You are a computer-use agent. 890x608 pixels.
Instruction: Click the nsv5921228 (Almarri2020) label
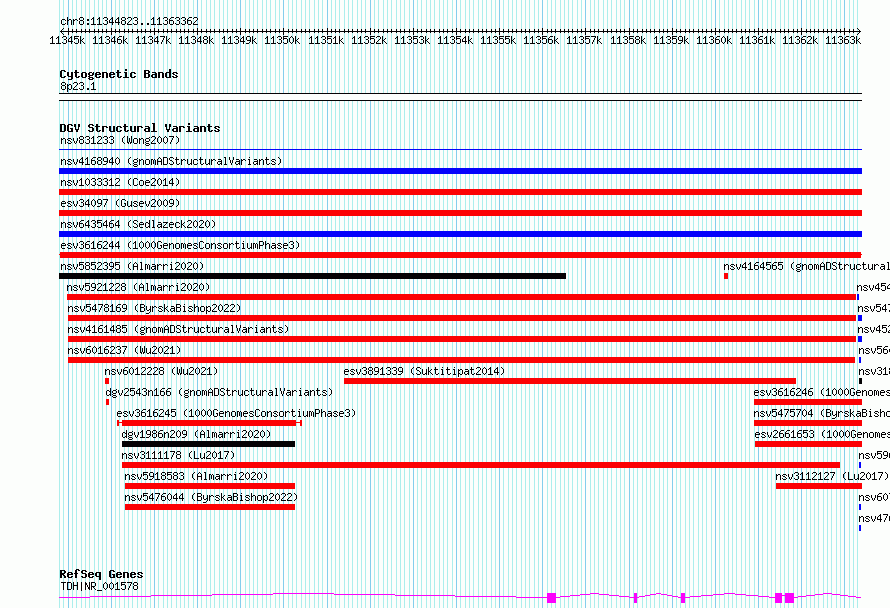click(138, 287)
